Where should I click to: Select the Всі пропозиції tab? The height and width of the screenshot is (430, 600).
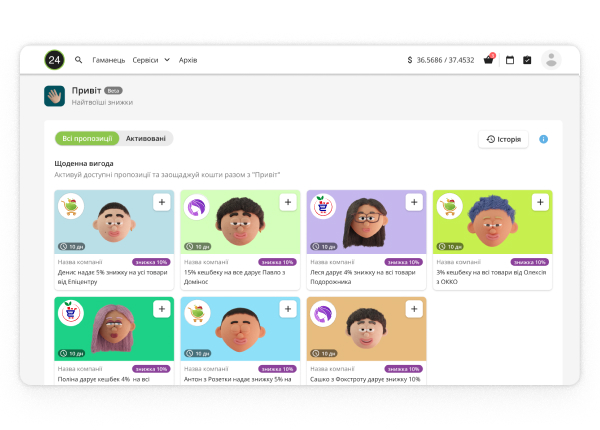[88, 139]
